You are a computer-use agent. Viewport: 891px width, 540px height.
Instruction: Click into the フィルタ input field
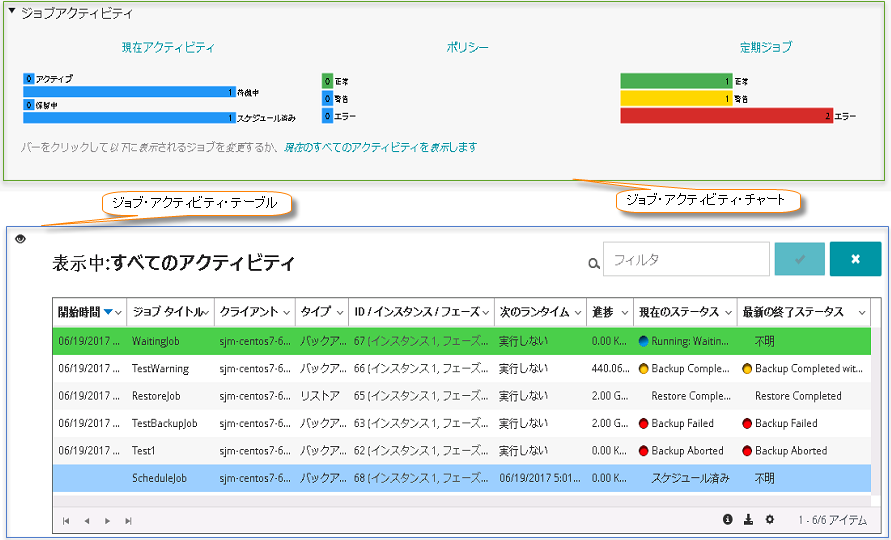(686, 259)
